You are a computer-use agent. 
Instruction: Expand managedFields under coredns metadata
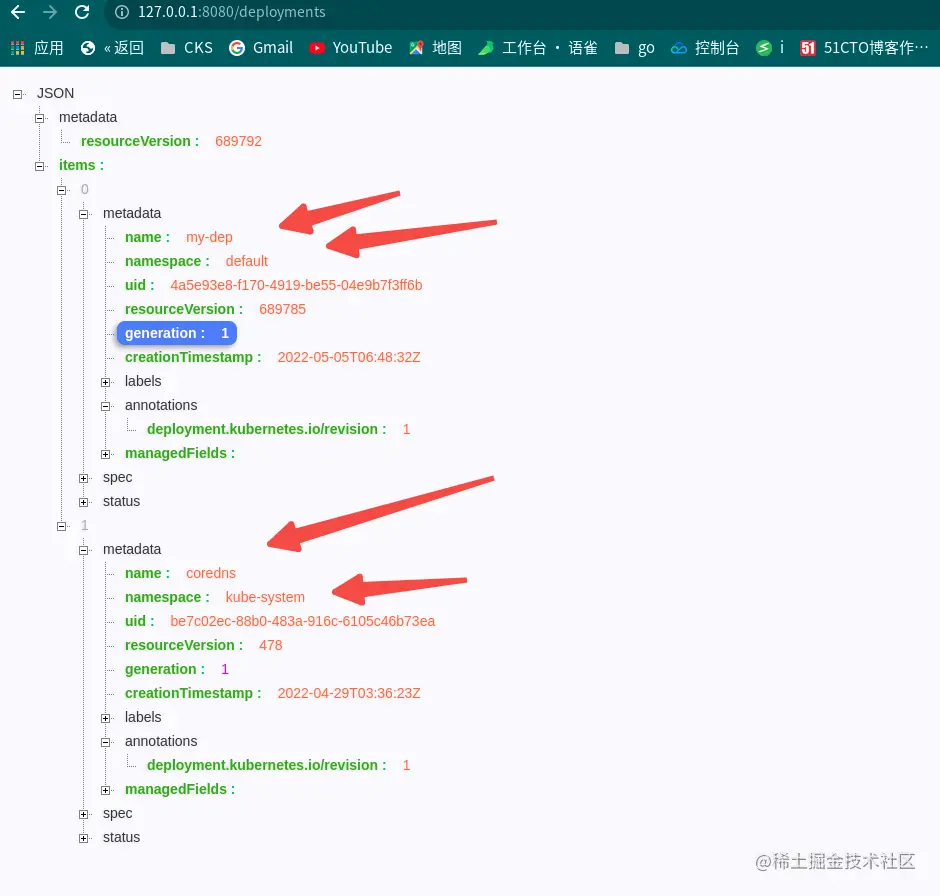[x=106, y=790]
